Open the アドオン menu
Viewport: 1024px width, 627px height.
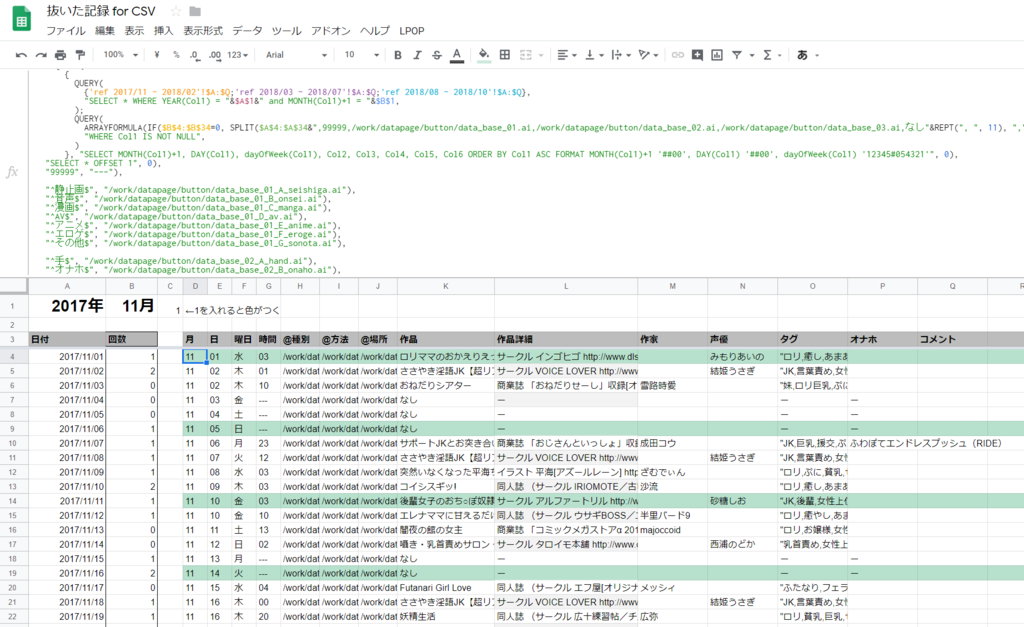[x=330, y=31]
